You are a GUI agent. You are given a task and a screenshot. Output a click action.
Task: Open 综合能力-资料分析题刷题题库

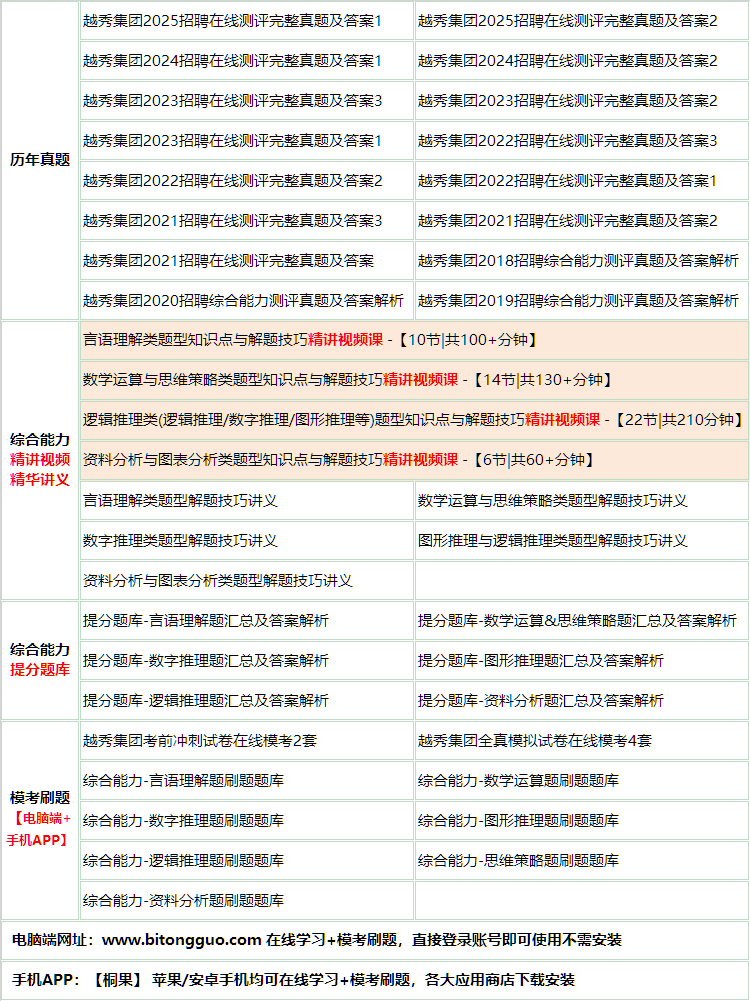[183, 900]
